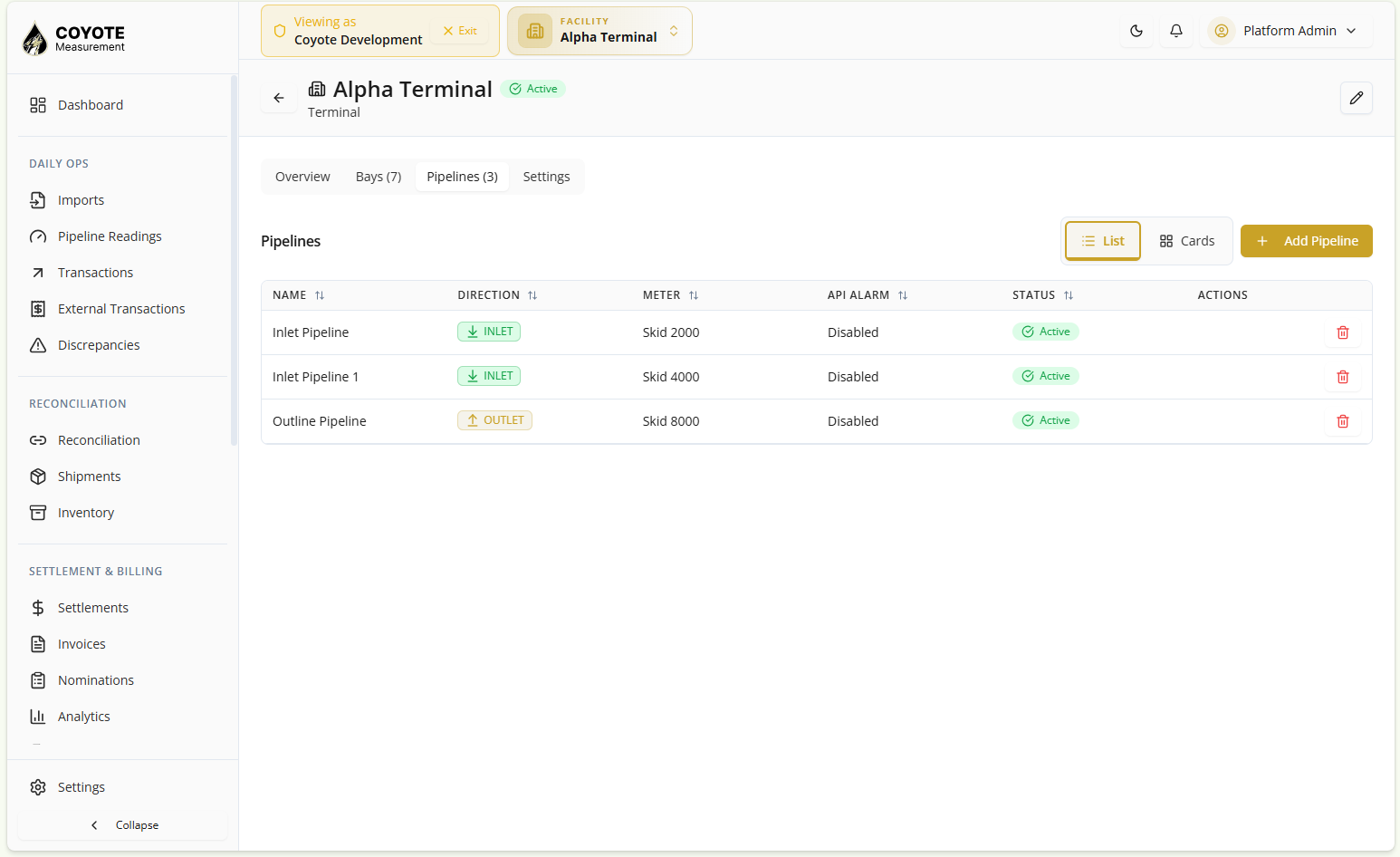
Task: Toggle dark mode moon icon
Action: [x=1136, y=31]
